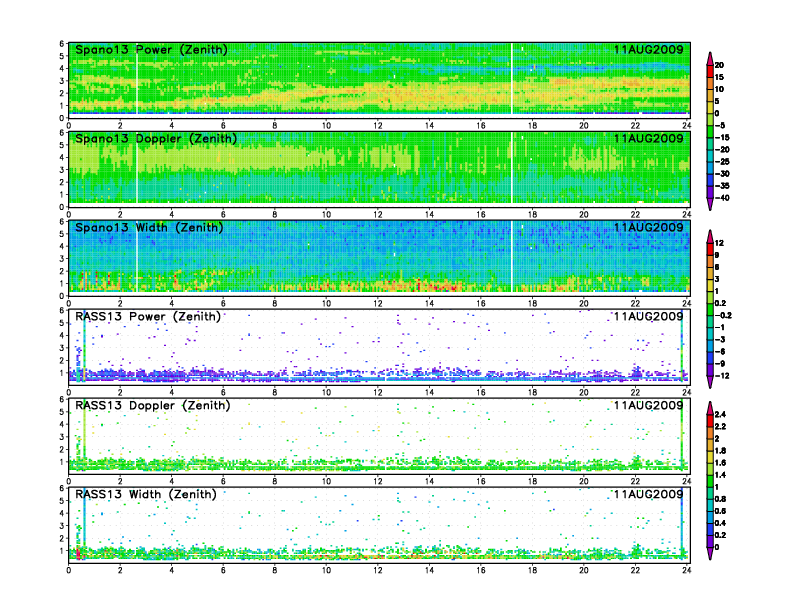Click the height 6 tick on Spano13 Power y-axis
Screen dimensions: 792x612
coord(62,44)
